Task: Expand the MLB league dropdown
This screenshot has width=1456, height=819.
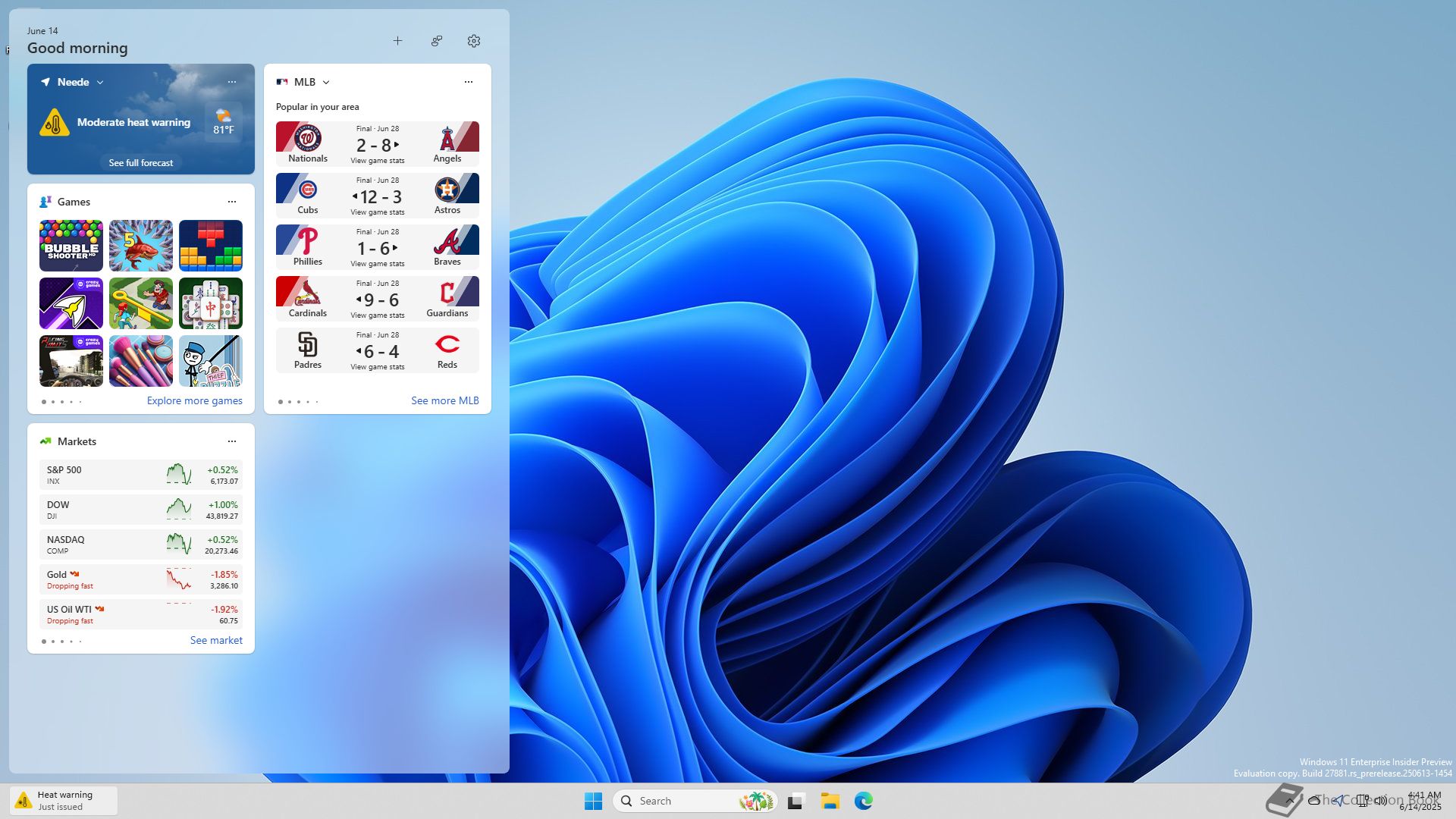Action: pos(326,82)
